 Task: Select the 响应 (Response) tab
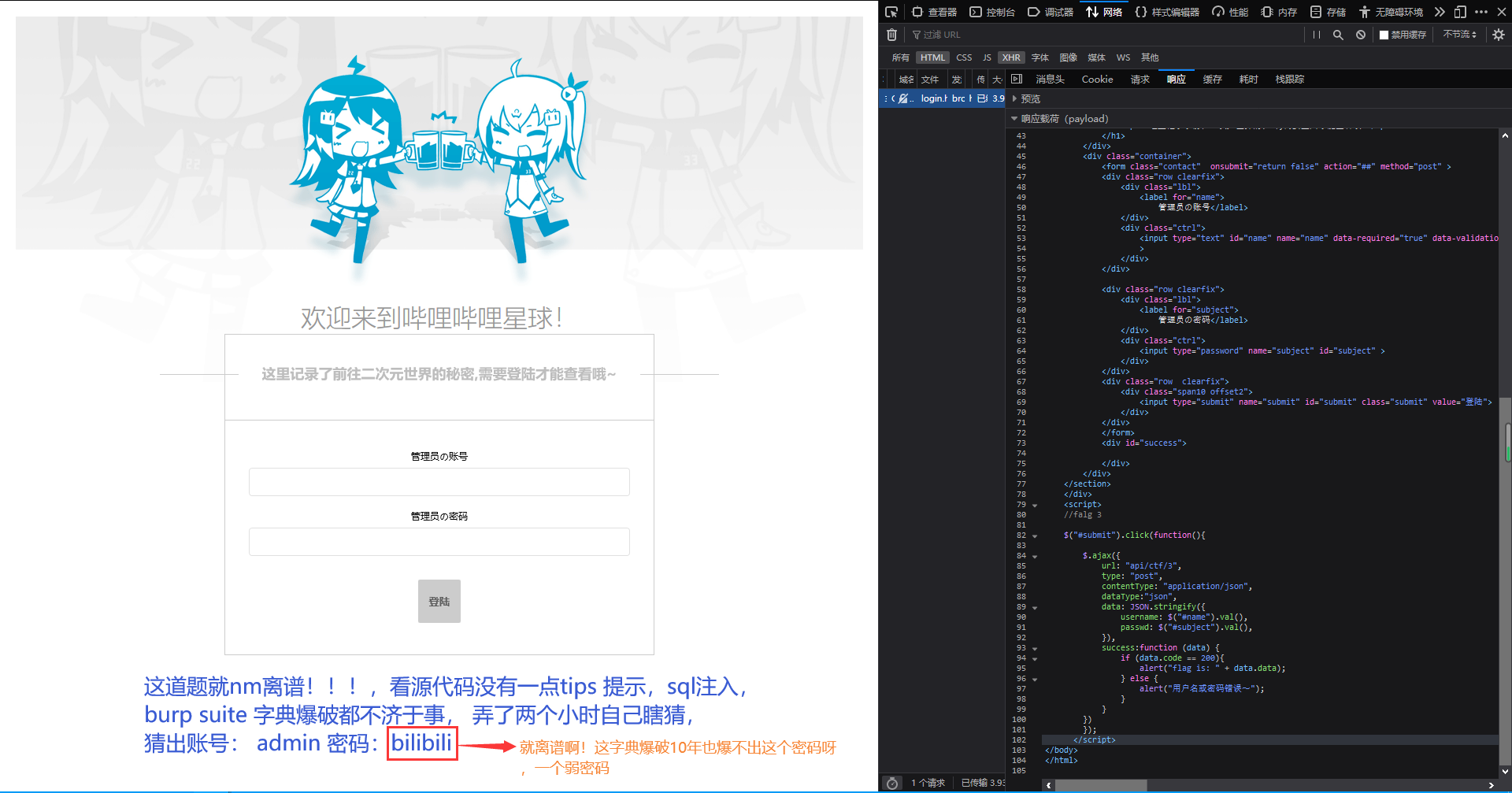coord(1176,80)
